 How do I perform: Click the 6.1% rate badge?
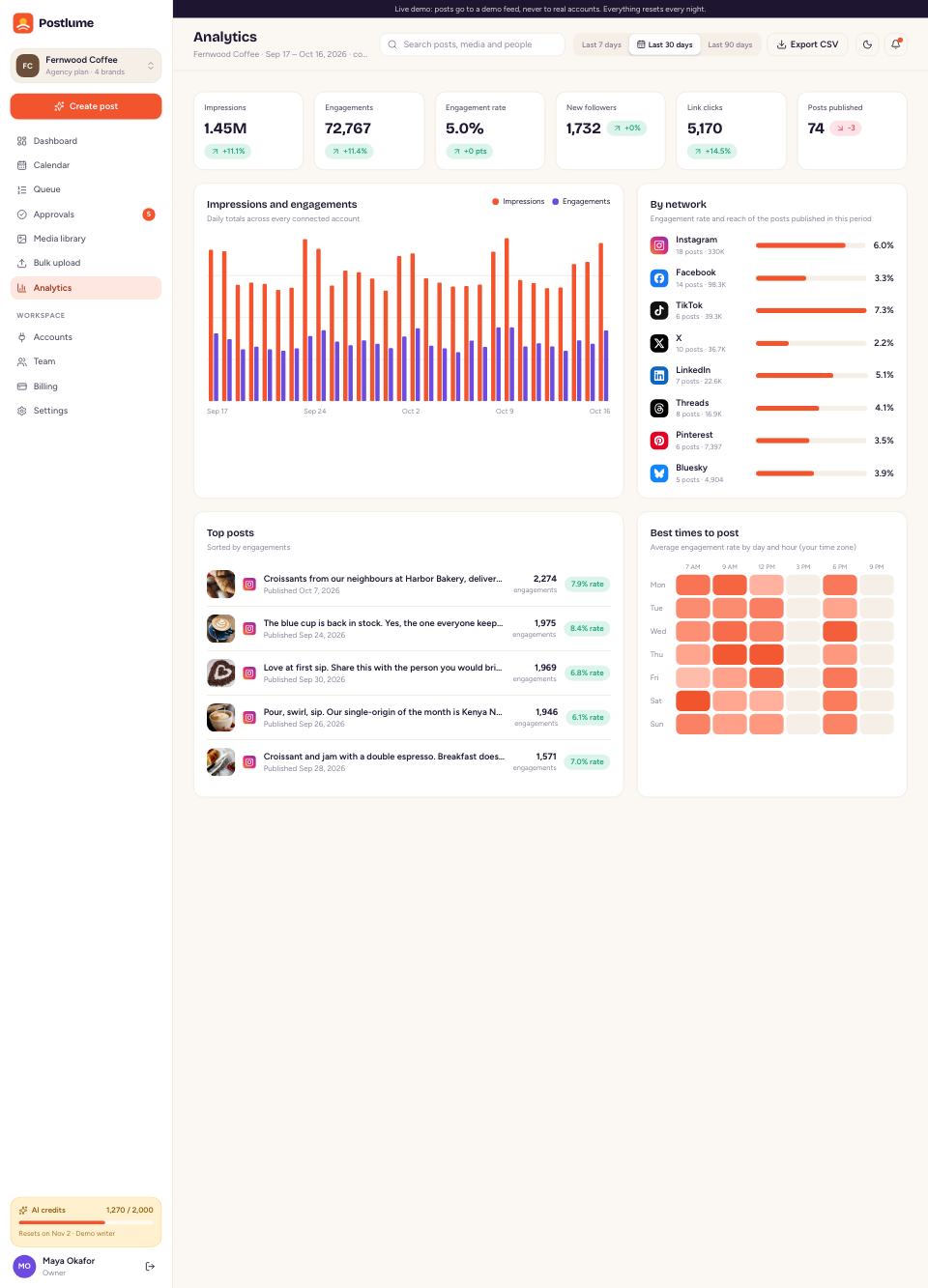click(587, 717)
